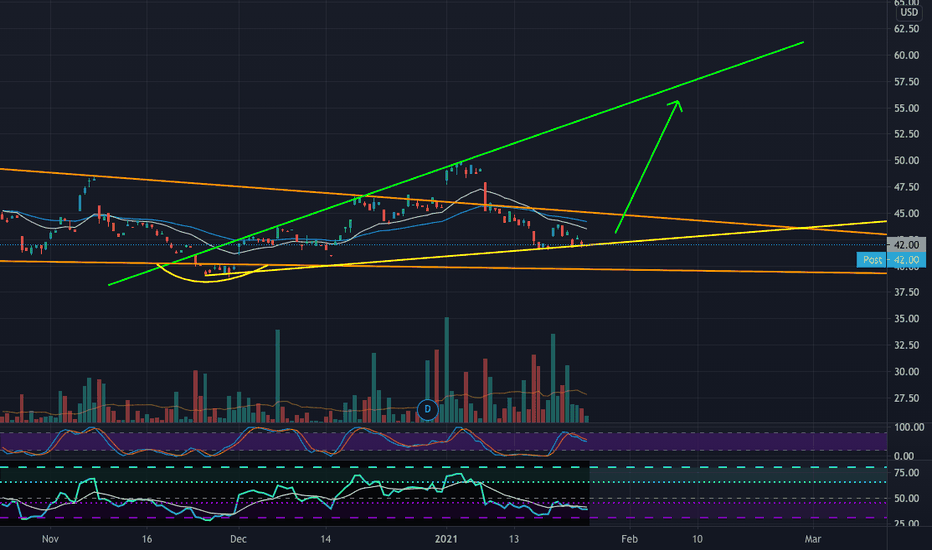Click the 32.50 price axis label
The height and width of the screenshot is (550, 932).
click(x=906, y=345)
